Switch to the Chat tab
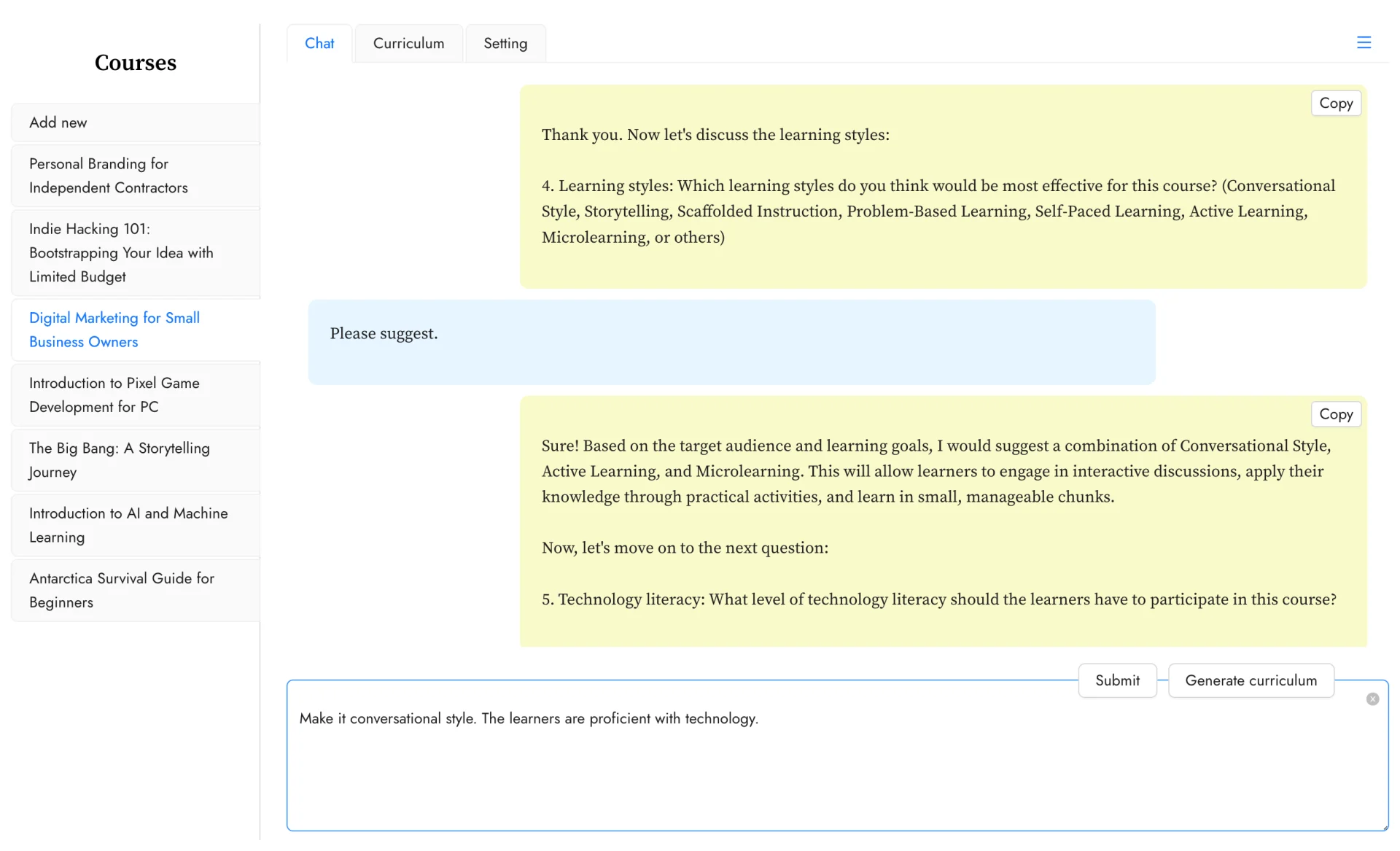The height and width of the screenshot is (851, 1400). pos(319,43)
